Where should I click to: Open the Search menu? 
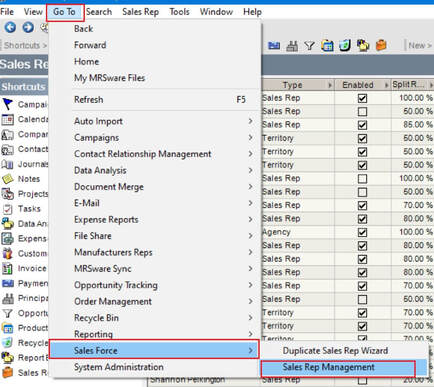(x=99, y=12)
